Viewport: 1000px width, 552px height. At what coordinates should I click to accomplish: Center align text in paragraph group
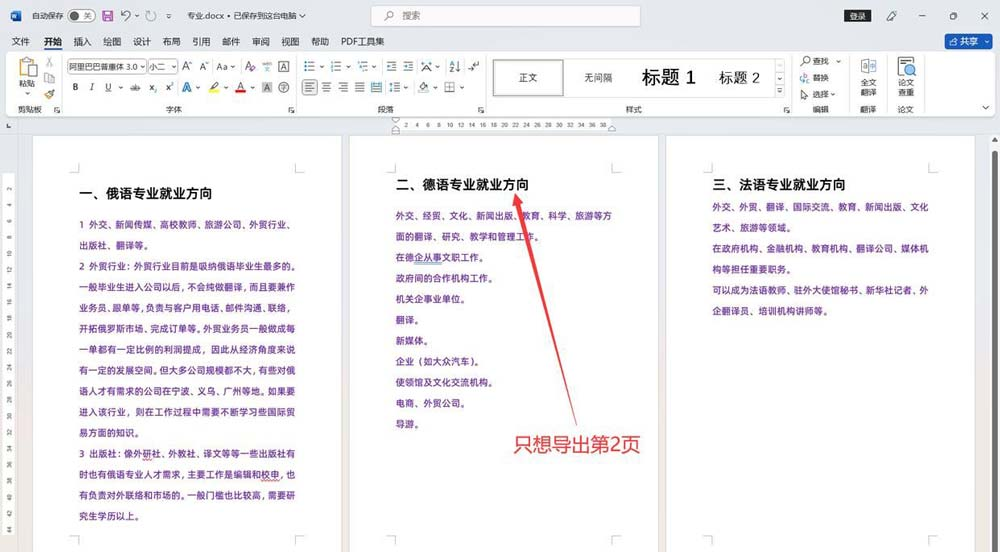[327, 87]
